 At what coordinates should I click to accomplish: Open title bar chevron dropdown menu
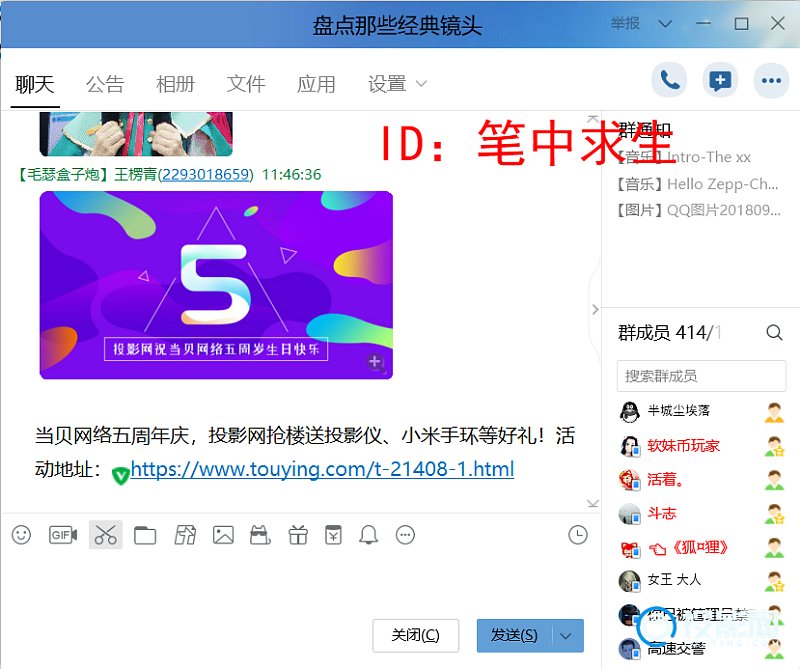(x=665, y=24)
